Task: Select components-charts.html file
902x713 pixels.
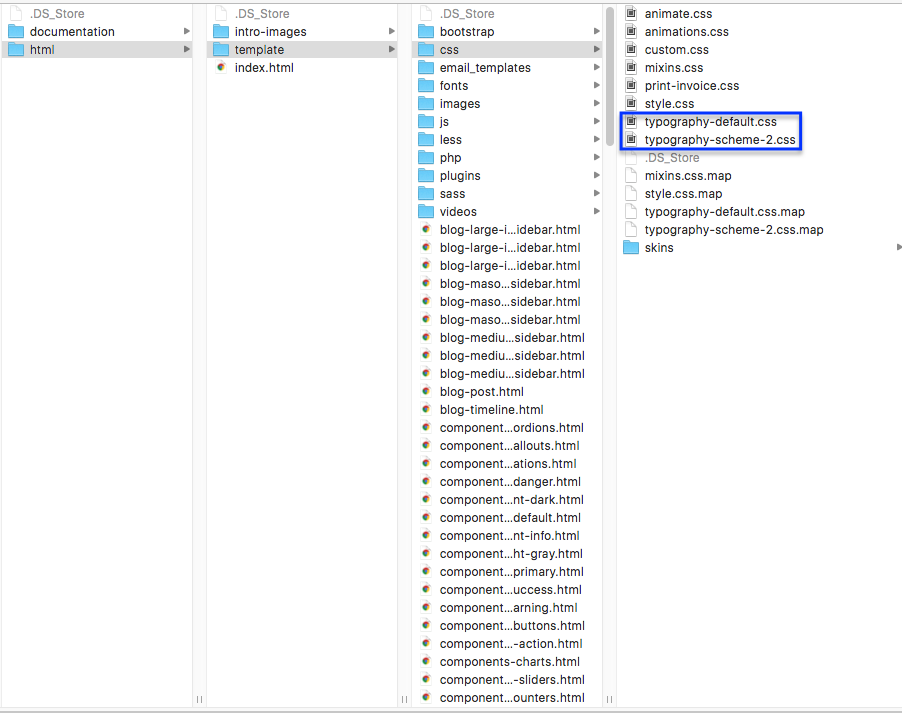Action: 509,662
